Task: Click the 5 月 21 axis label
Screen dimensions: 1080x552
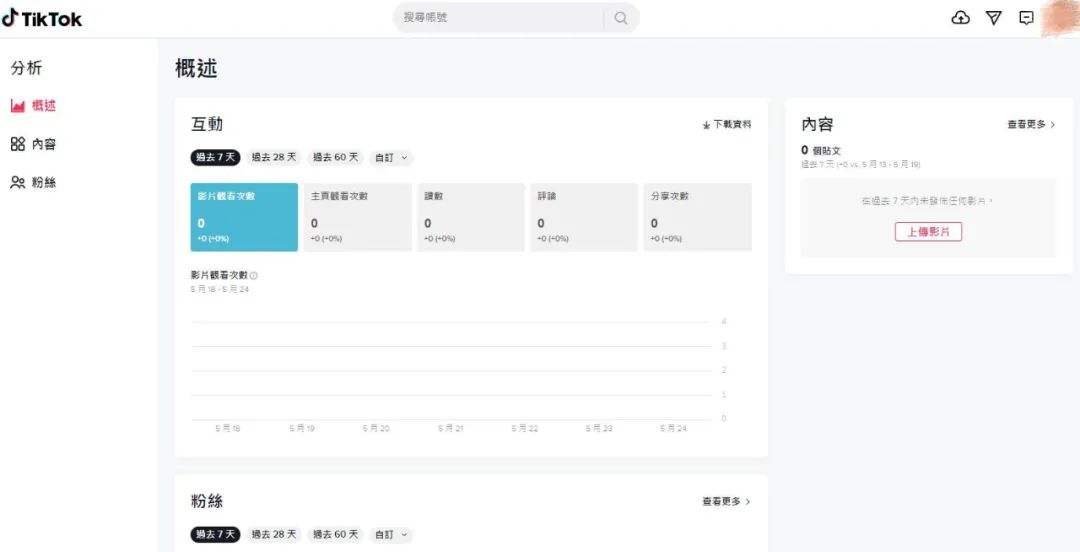Action: click(x=450, y=429)
